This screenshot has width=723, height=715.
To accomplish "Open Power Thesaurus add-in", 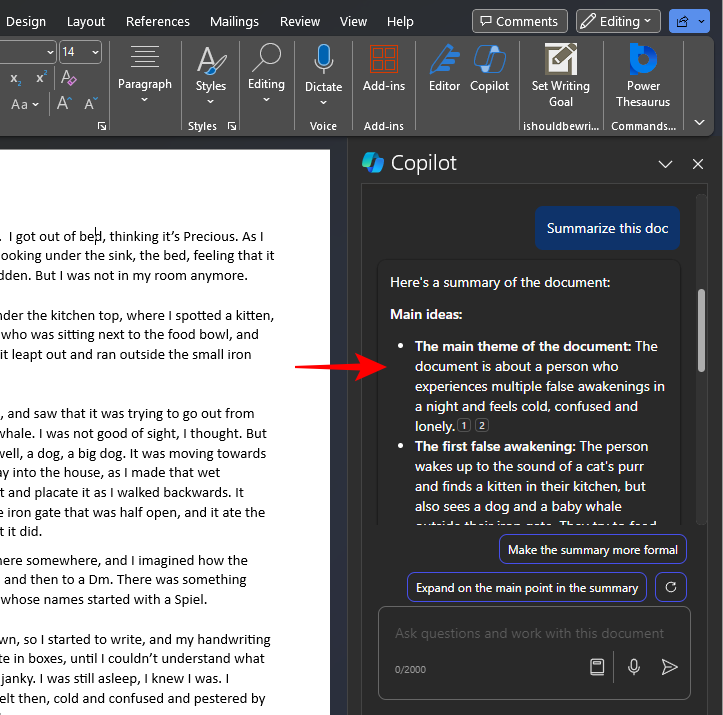I will (x=643, y=75).
